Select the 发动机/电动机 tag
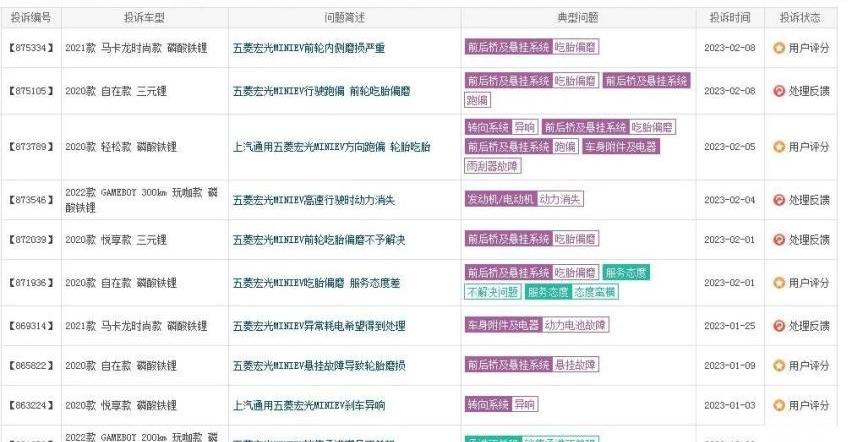 500,200
